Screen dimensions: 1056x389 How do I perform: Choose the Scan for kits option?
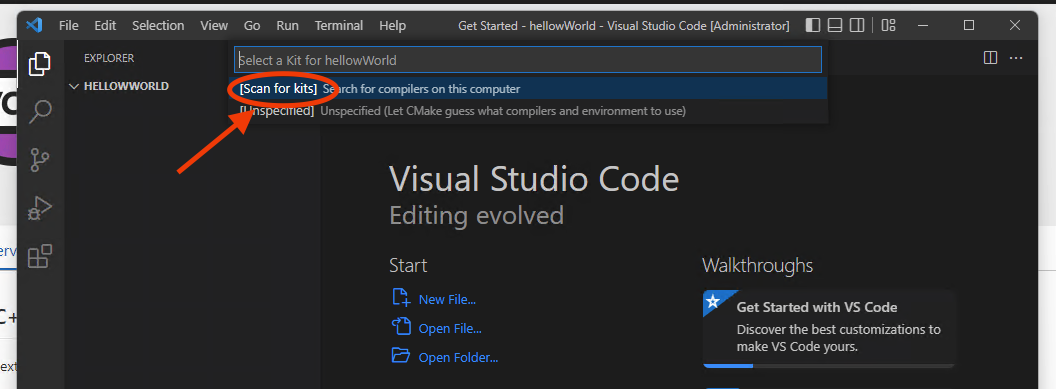(x=528, y=89)
